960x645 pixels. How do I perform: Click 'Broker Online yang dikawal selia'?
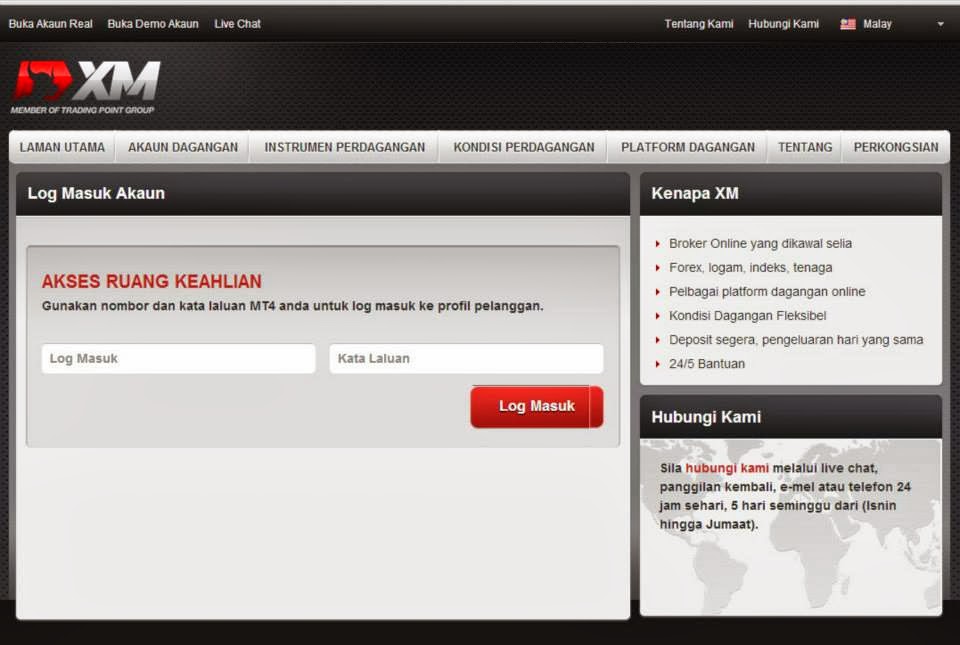click(x=760, y=244)
